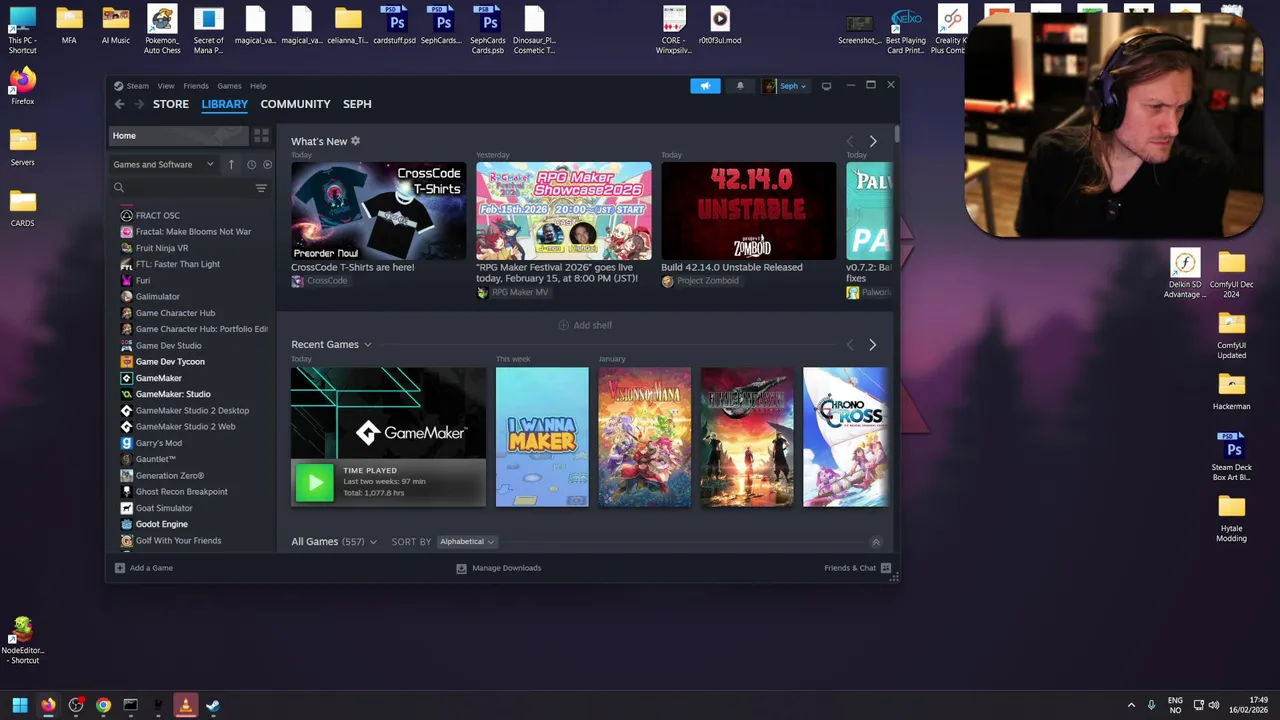Switch to the STORE tab
Screen dimensions: 1280x720
click(170, 104)
